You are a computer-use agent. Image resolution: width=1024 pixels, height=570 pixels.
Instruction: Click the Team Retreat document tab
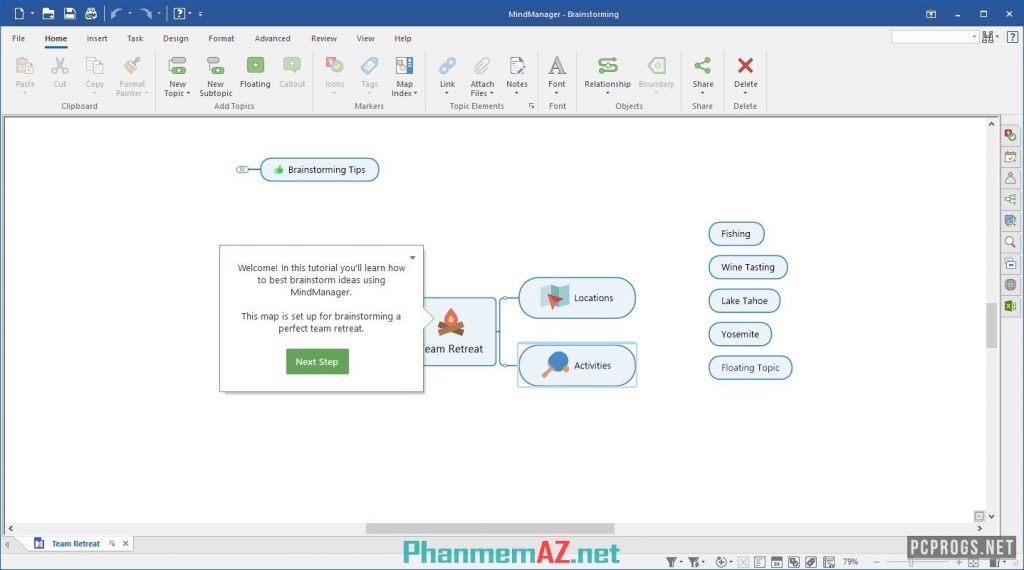(76, 543)
